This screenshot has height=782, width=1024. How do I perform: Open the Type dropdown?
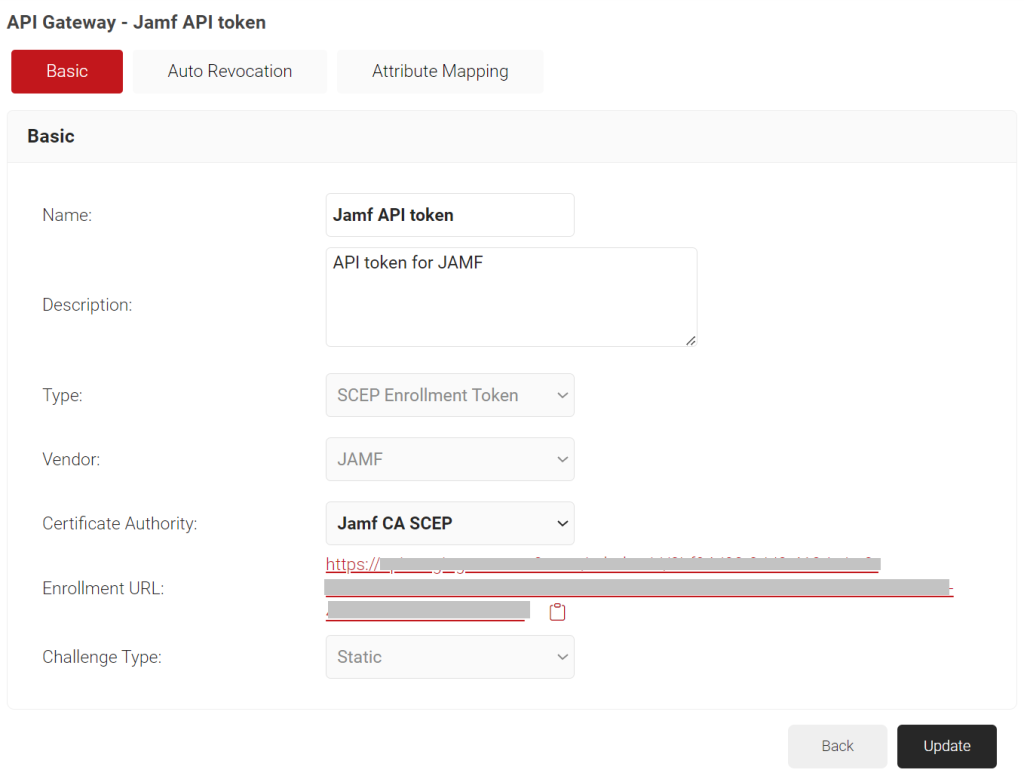tap(450, 395)
